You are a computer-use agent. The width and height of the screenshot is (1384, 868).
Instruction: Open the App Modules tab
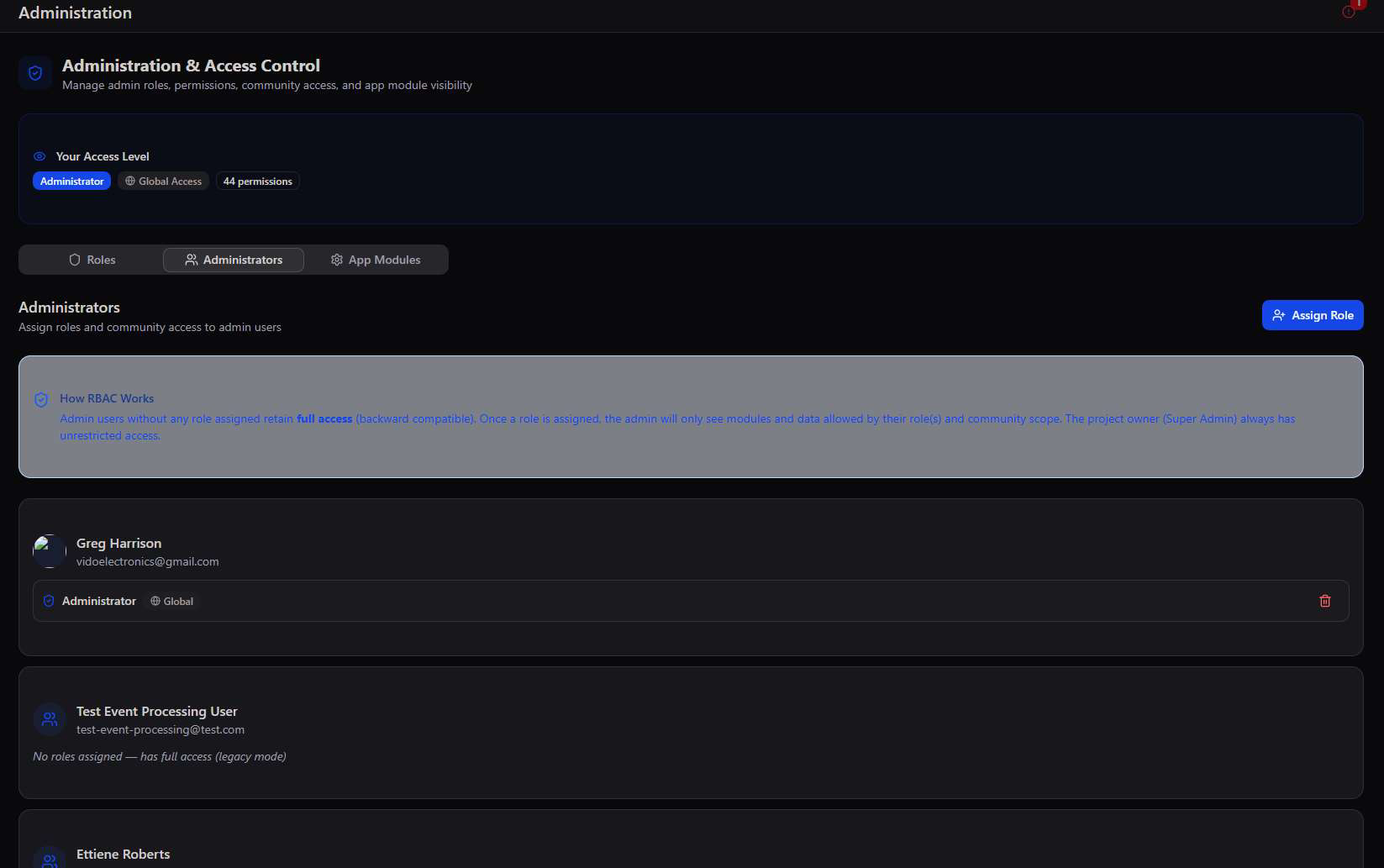(x=376, y=260)
